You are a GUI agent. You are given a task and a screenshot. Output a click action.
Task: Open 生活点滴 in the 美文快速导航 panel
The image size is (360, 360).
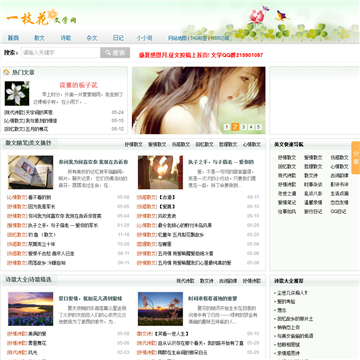click(x=340, y=193)
